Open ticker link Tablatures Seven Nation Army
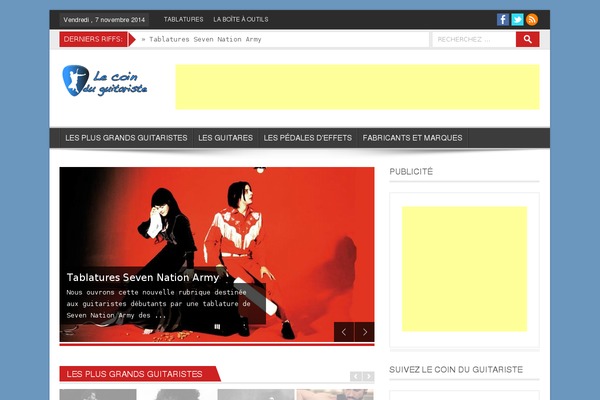600x400 pixels. tap(205, 39)
